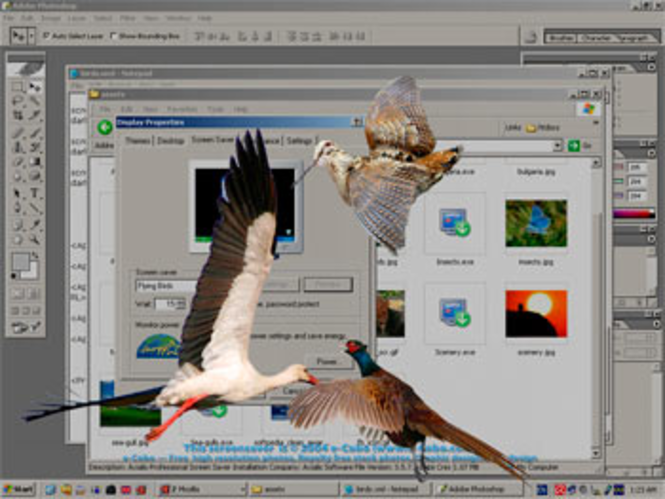The height and width of the screenshot is (499, 665).
Task: Select the Zoom tool
Action: tap(35, 240)
